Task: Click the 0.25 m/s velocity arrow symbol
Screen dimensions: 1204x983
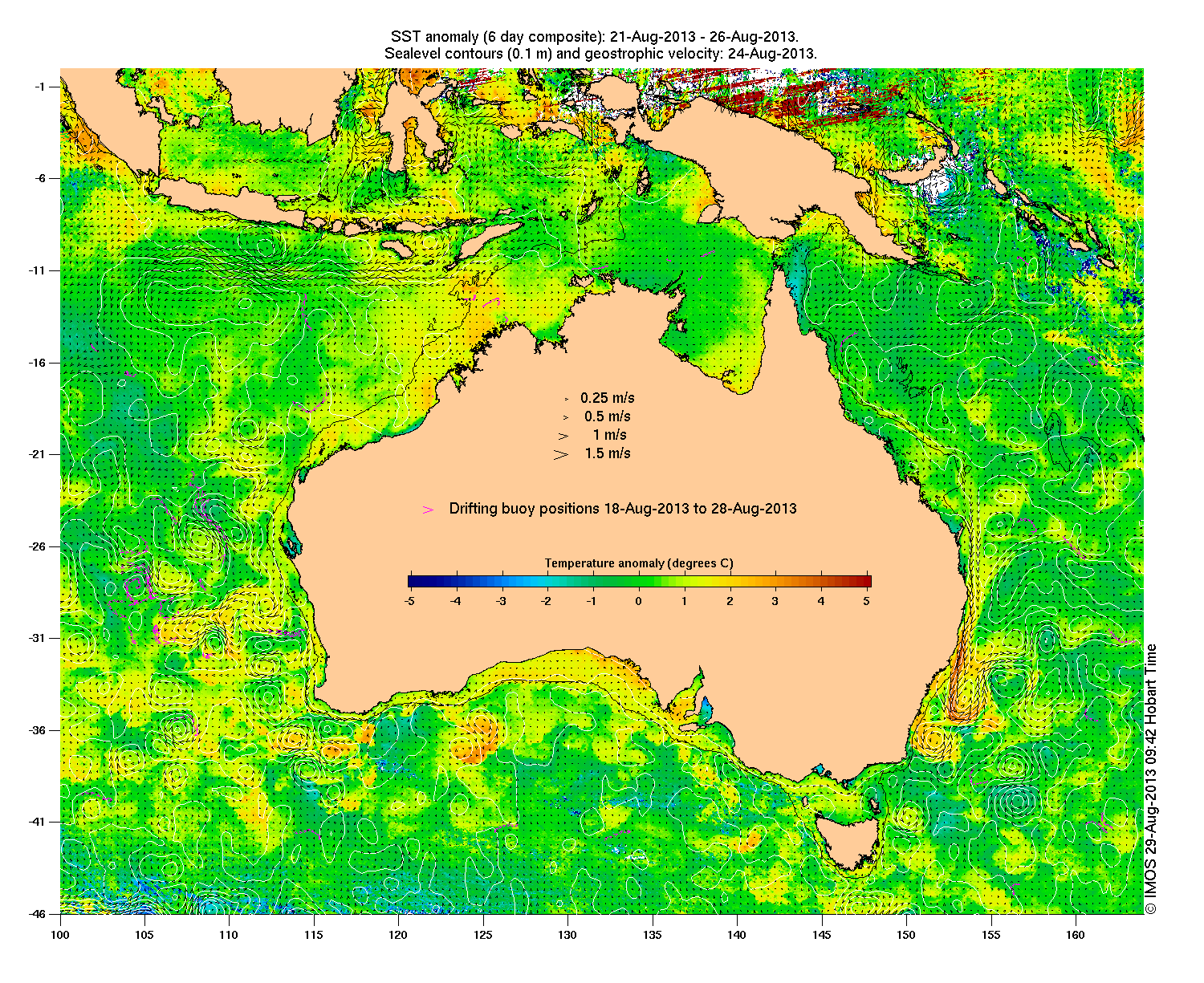Action: click(567, 398)
